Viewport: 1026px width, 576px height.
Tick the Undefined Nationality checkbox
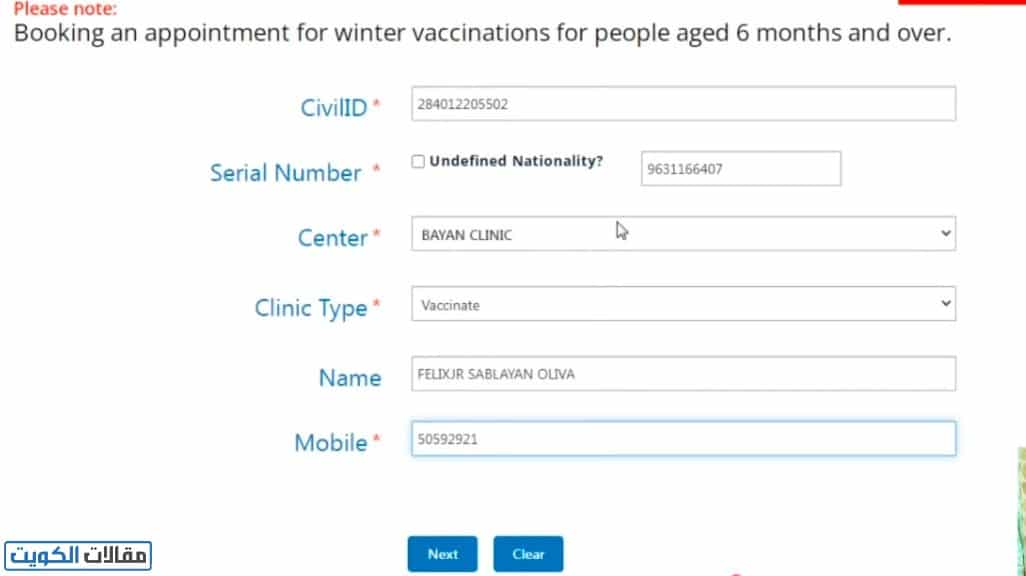point(418,161)
